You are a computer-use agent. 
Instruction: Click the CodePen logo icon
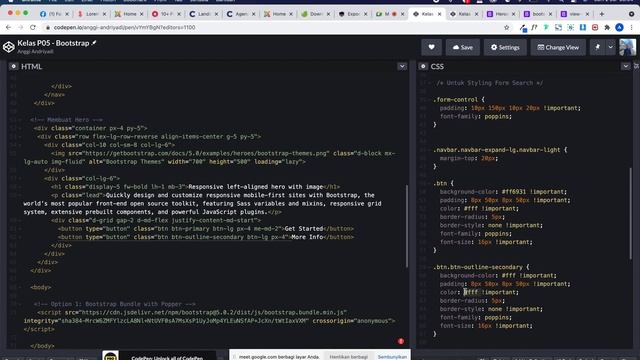pyautogui.click(x=9, y=47)
